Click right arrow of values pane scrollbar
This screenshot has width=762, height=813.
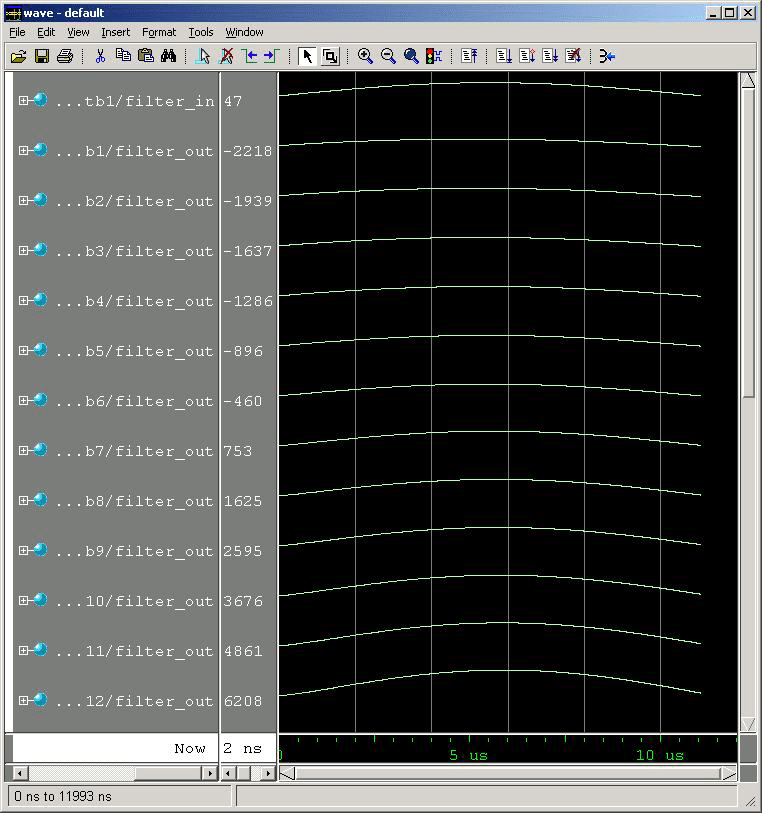pos(267,774)
